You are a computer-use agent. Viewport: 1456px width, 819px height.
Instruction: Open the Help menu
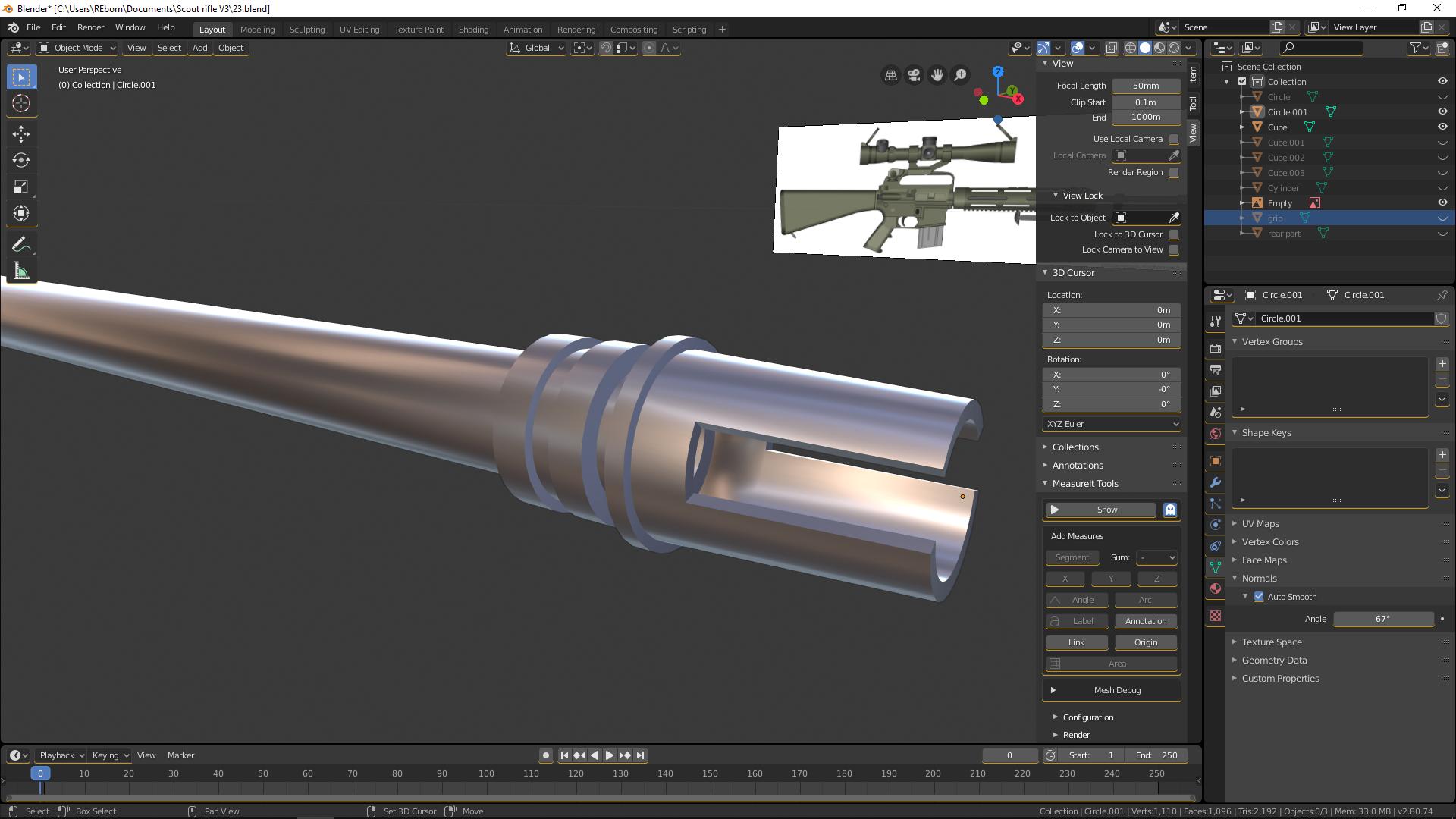coord(166,27)
